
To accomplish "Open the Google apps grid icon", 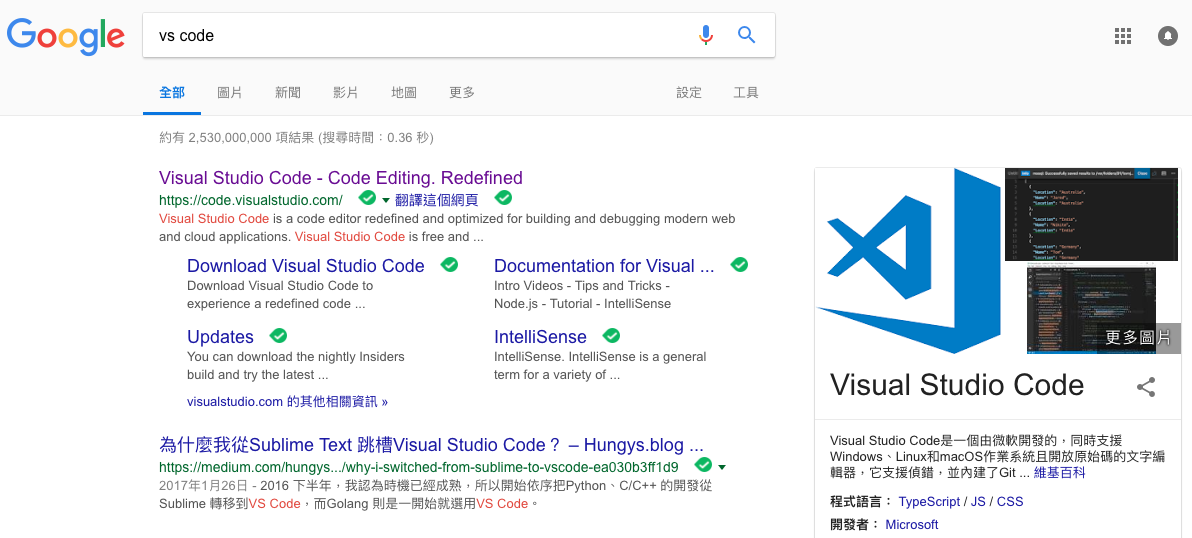I will click(1123, 36).
